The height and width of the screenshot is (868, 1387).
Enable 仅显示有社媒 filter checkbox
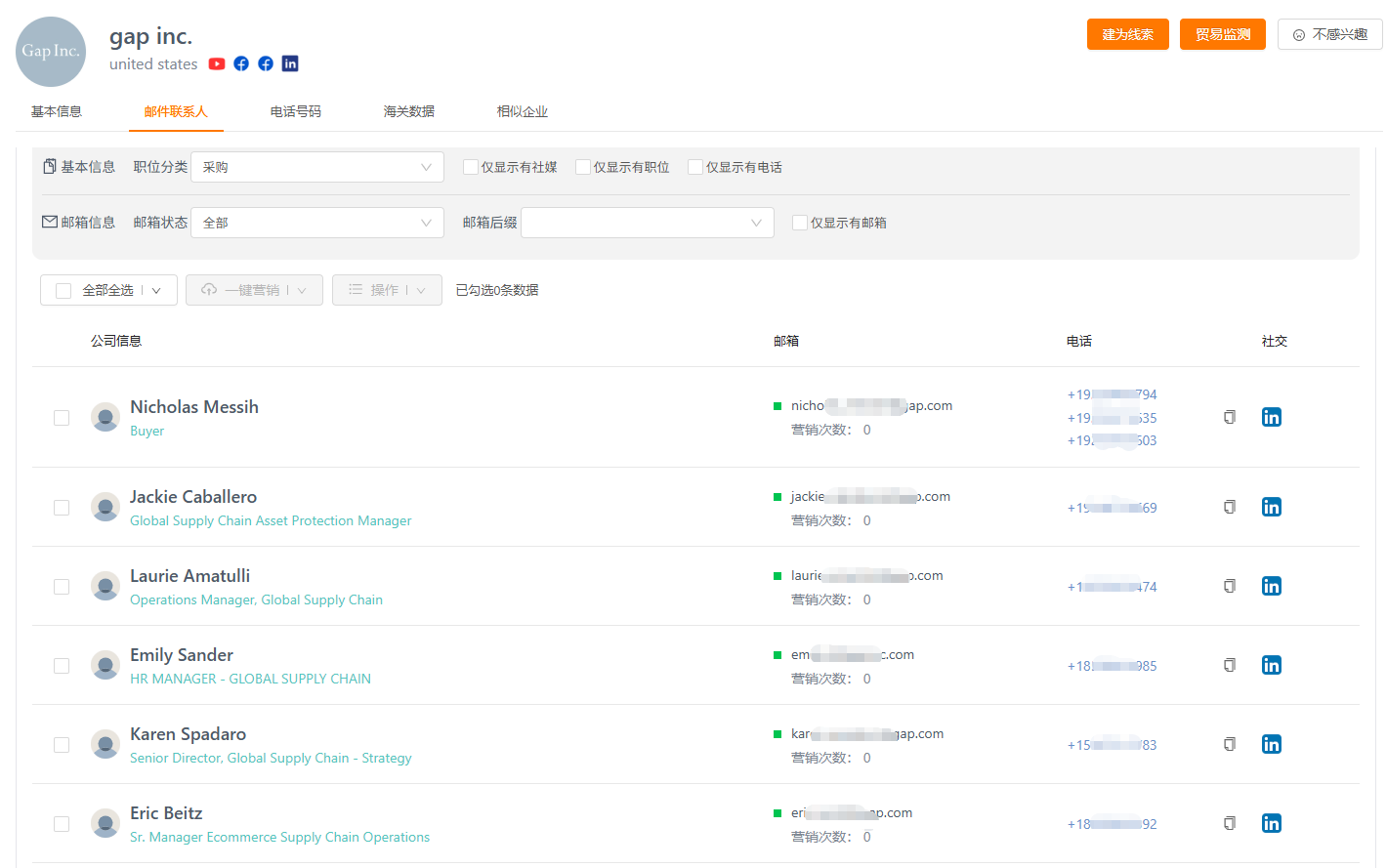pos(471,167)
